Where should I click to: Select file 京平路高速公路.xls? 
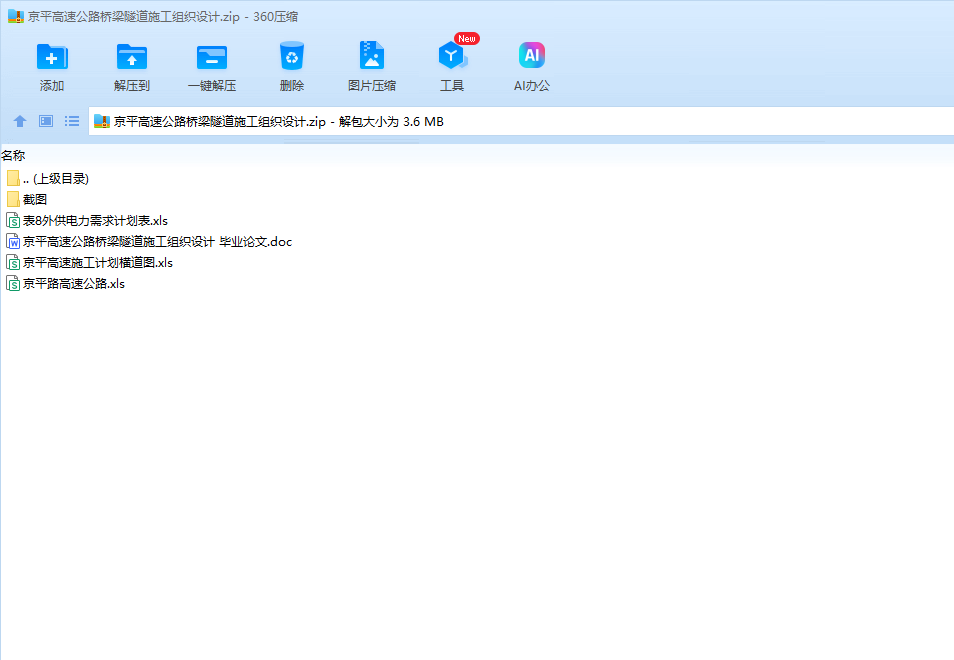(65, 283)
